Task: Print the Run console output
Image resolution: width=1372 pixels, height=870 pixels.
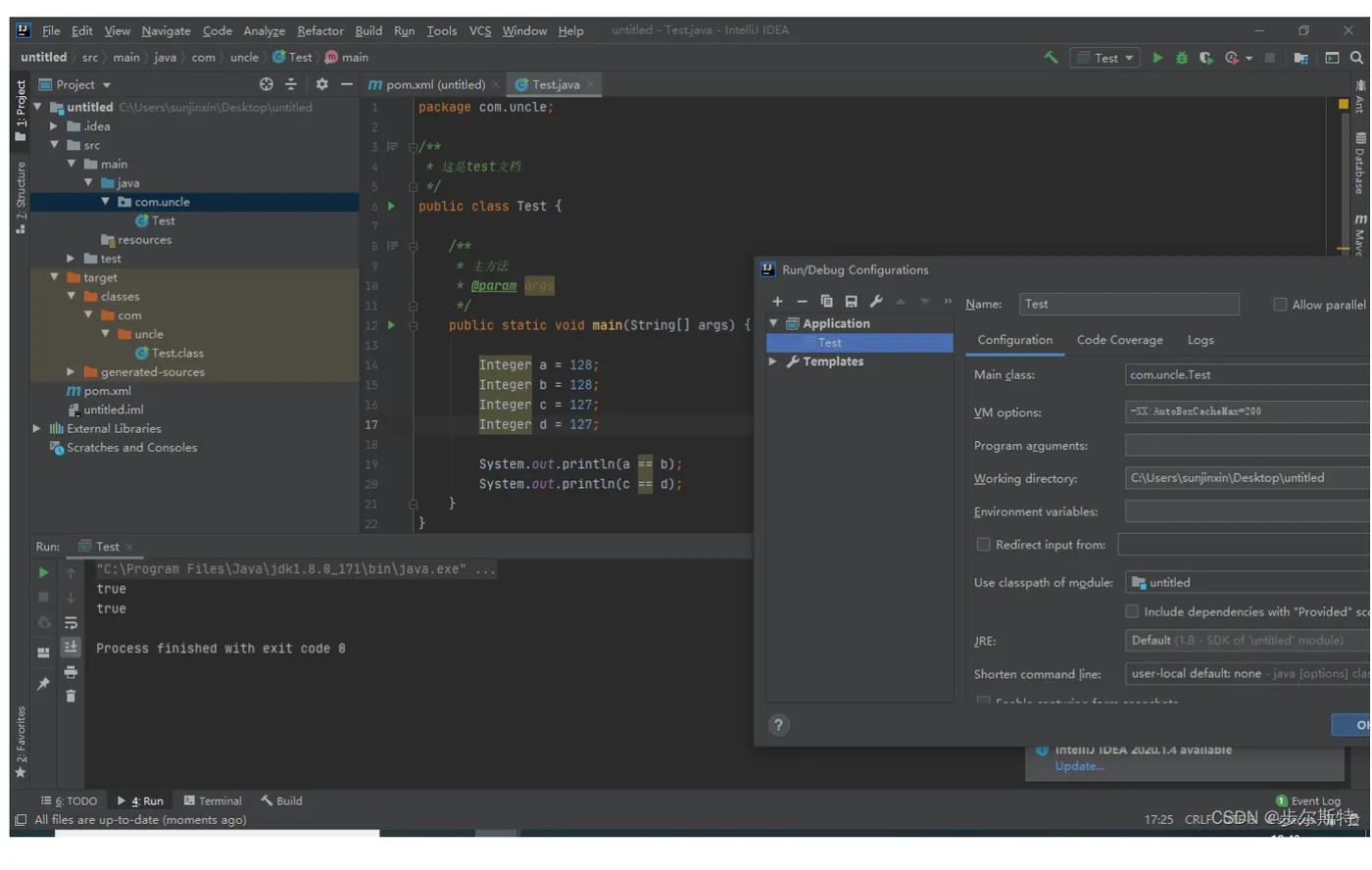Action: click(x=71, y=672)
